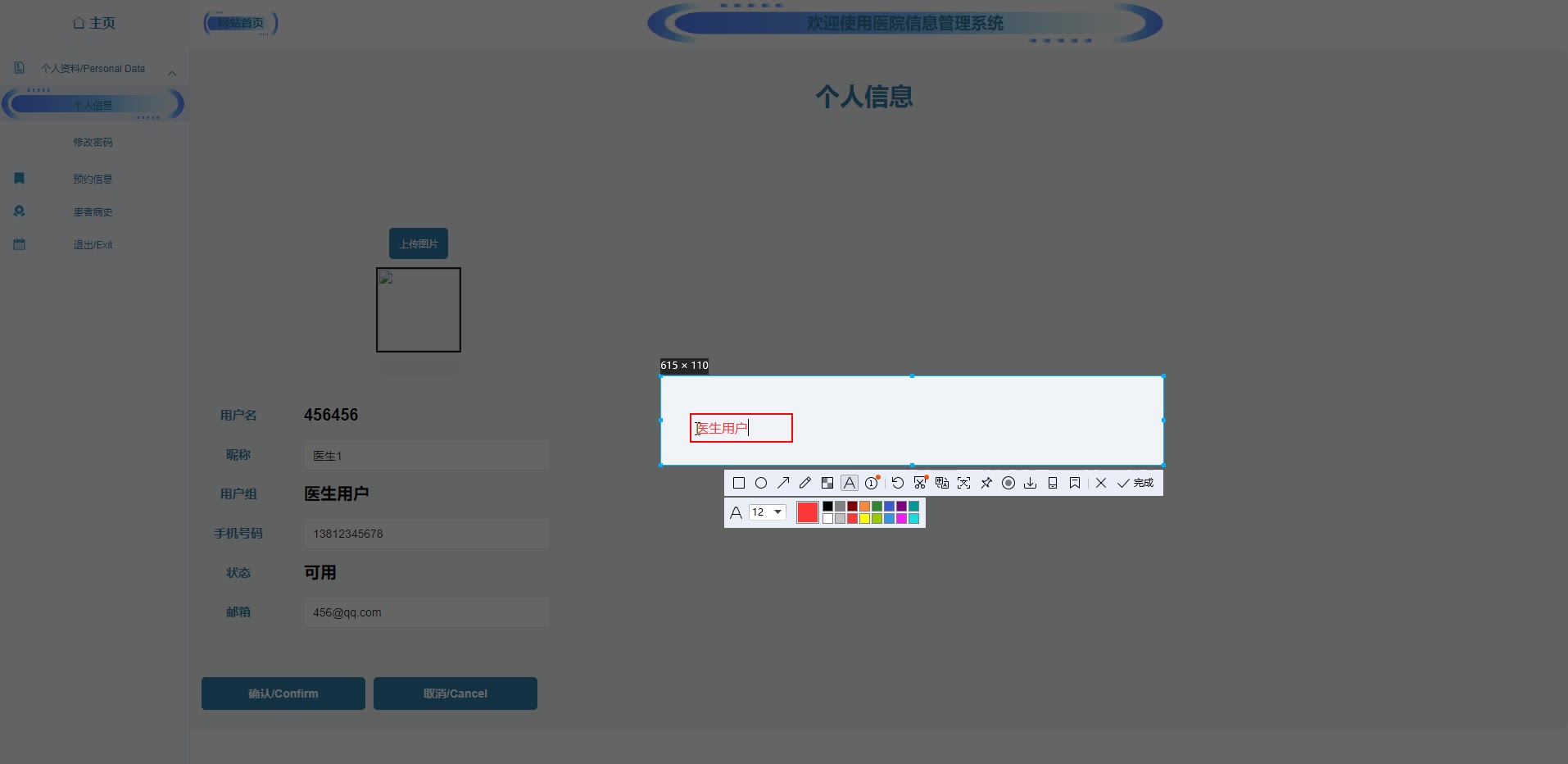Click 完成 to finish screenshot
The image size is (1568, 764).
1135,483
